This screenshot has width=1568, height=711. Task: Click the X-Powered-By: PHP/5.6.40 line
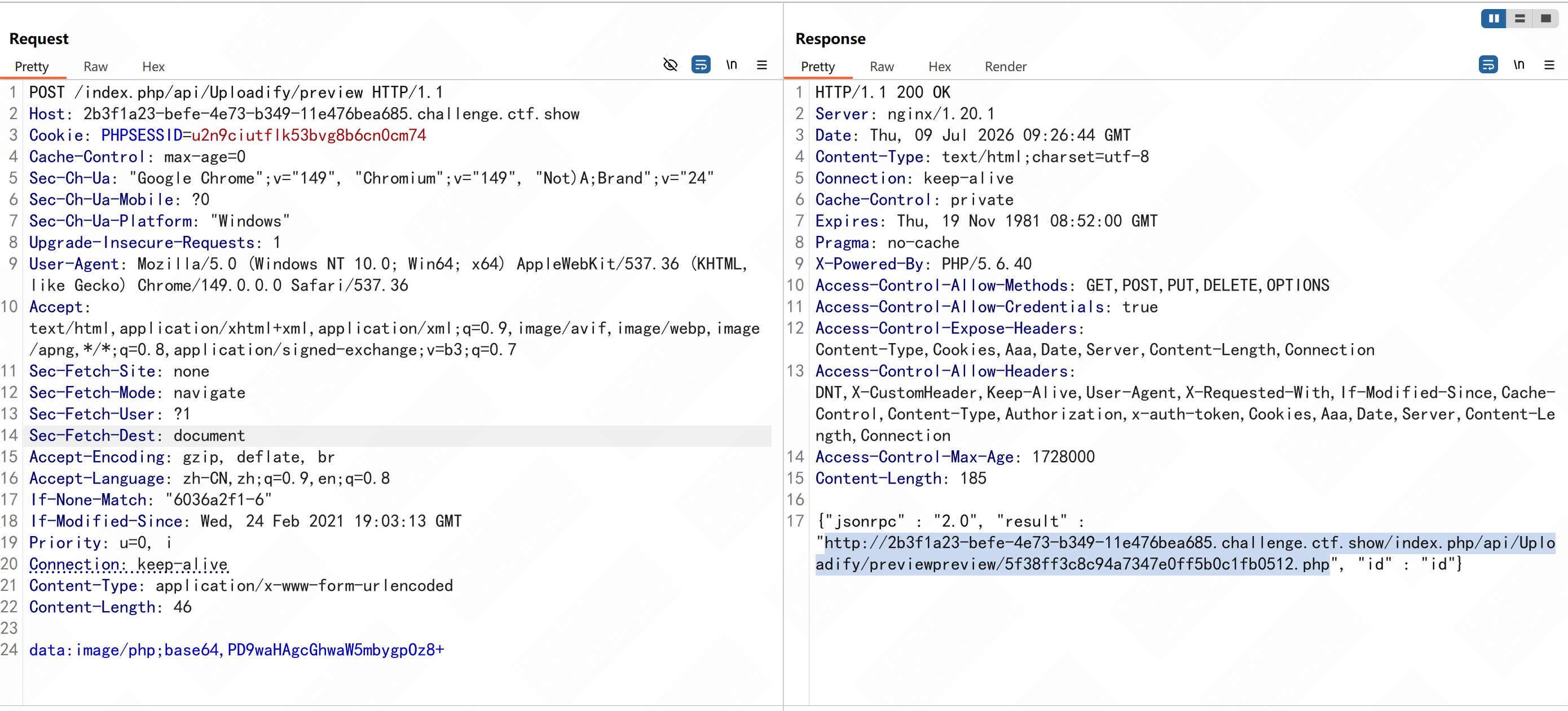(x=923, y=264)
